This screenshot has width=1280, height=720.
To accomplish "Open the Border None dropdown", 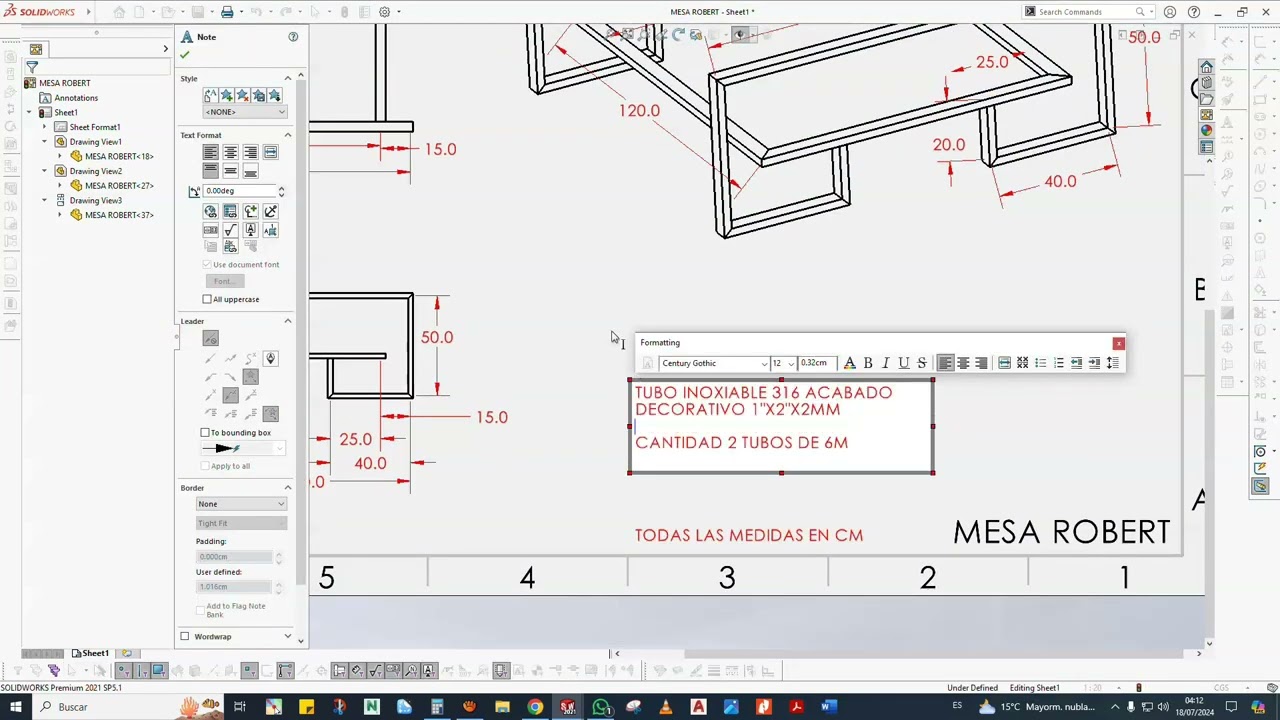I will coord(241,504).
